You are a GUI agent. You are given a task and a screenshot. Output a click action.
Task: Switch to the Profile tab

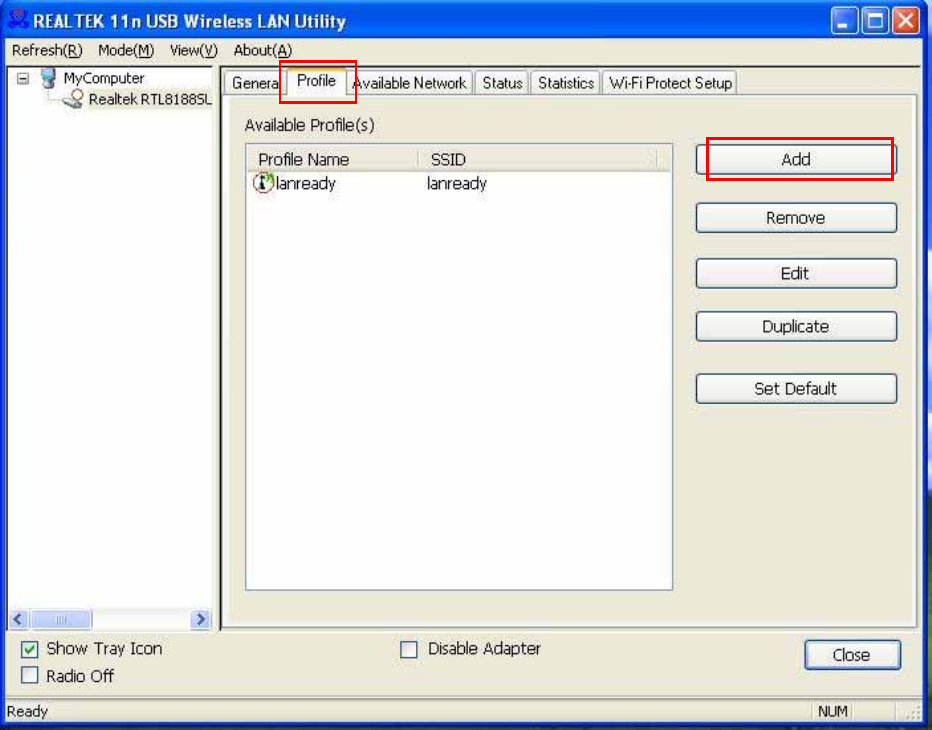pyautogui.click(x=316, y=81)
